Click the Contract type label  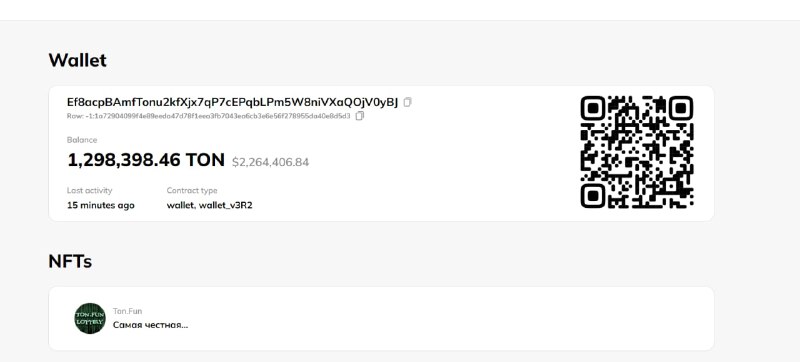[192, 191]
